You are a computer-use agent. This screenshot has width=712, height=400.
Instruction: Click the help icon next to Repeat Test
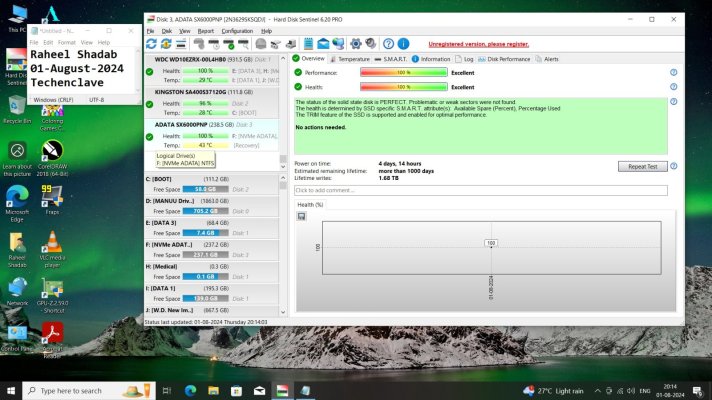pyautogui.click(x=673, y=166)
